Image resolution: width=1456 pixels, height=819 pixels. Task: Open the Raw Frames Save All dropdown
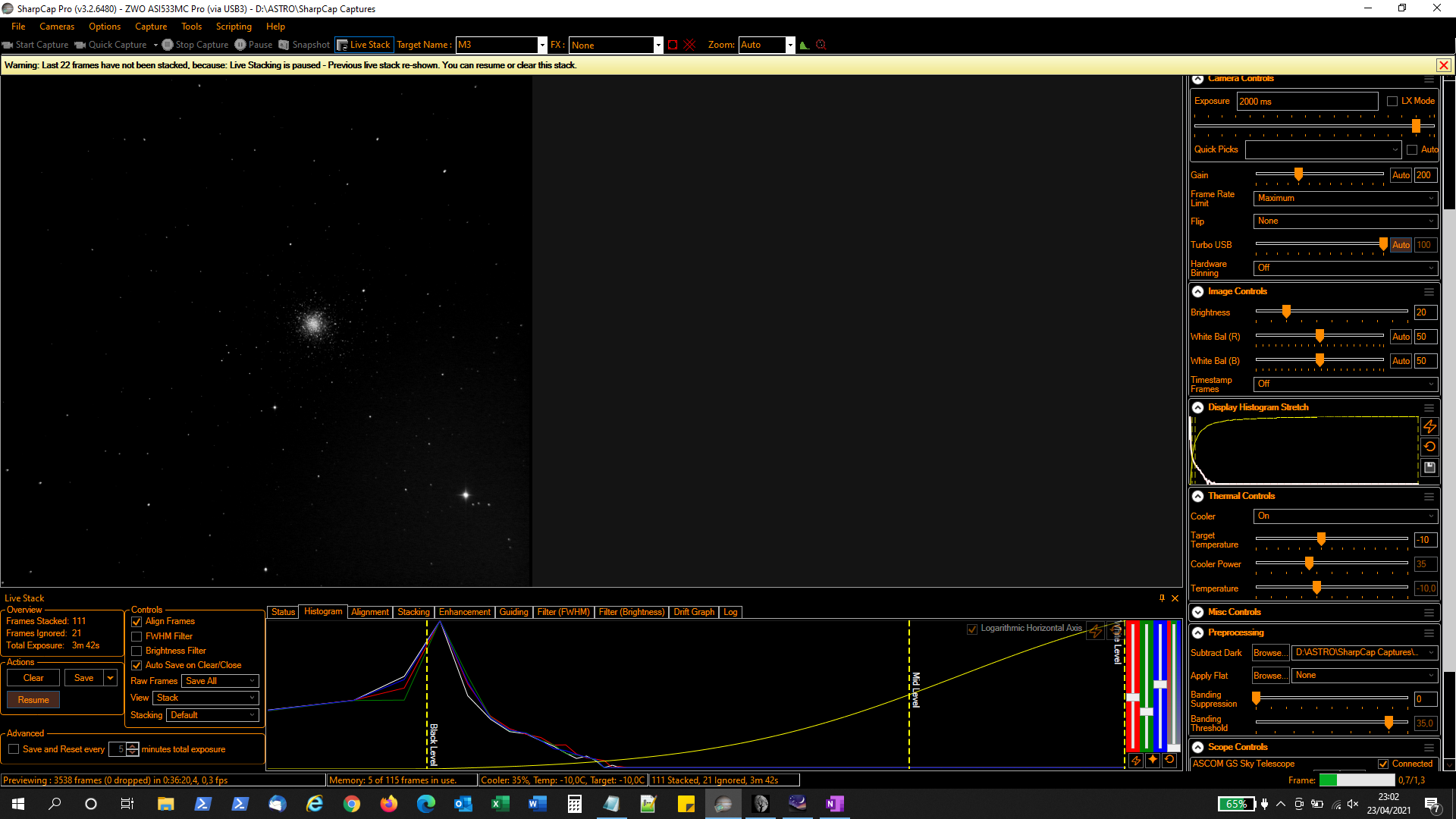[220, 681]
